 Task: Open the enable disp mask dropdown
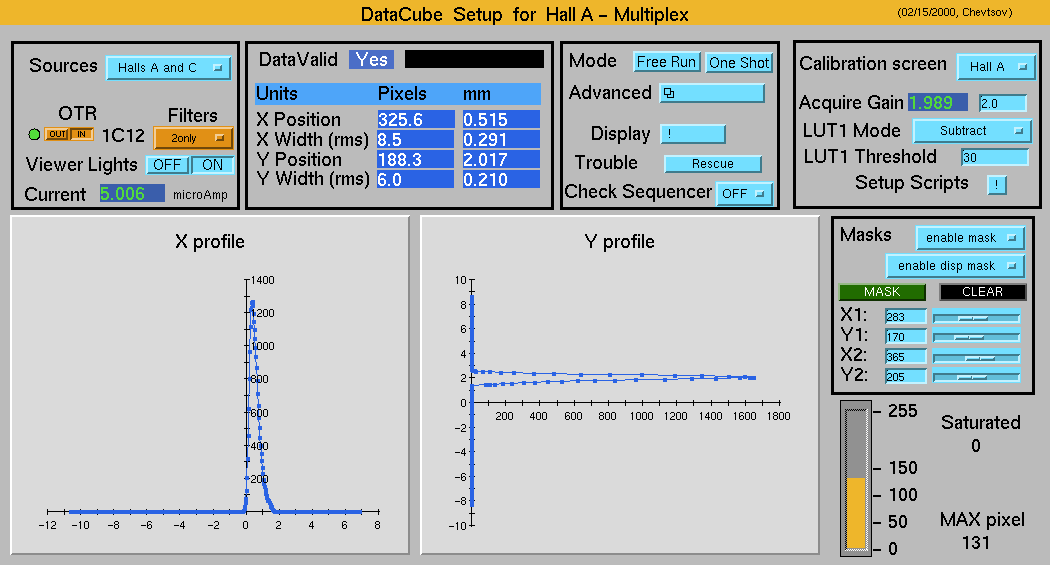click(955, 266)
